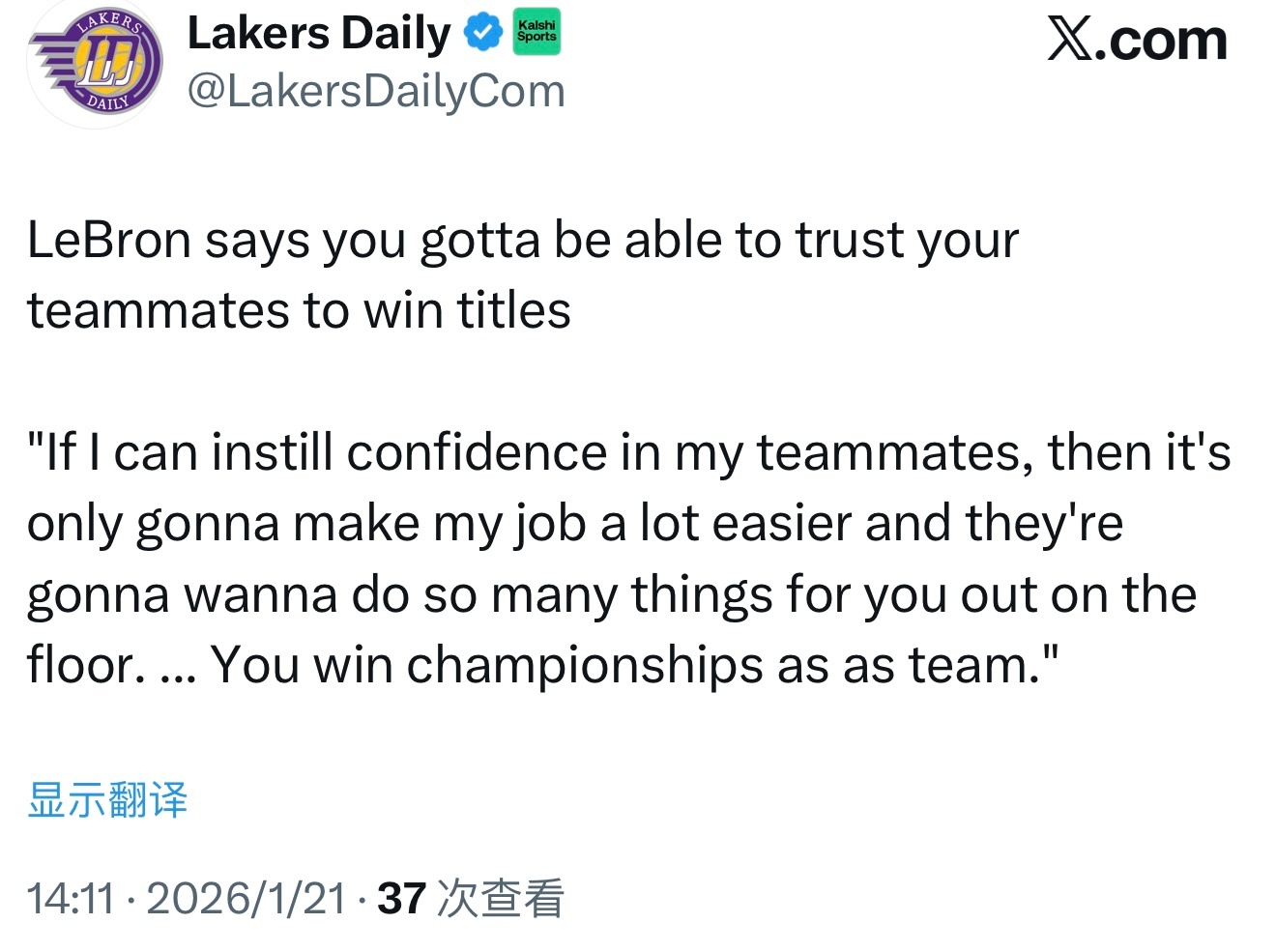Open the Lakers Daily profile avatar
The width and height of the screenshot is (1276, 952).
(x=95, y=64)
